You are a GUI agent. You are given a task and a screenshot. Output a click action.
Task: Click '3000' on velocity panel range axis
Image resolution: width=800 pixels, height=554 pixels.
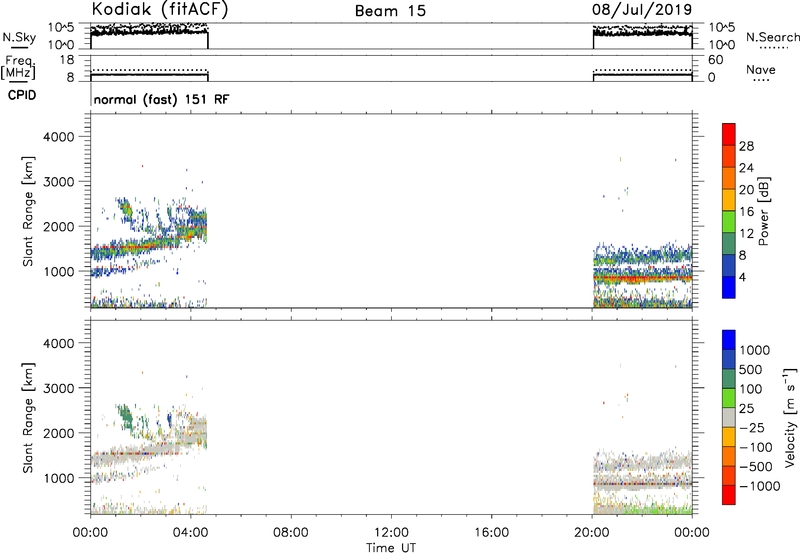(58, 388)
